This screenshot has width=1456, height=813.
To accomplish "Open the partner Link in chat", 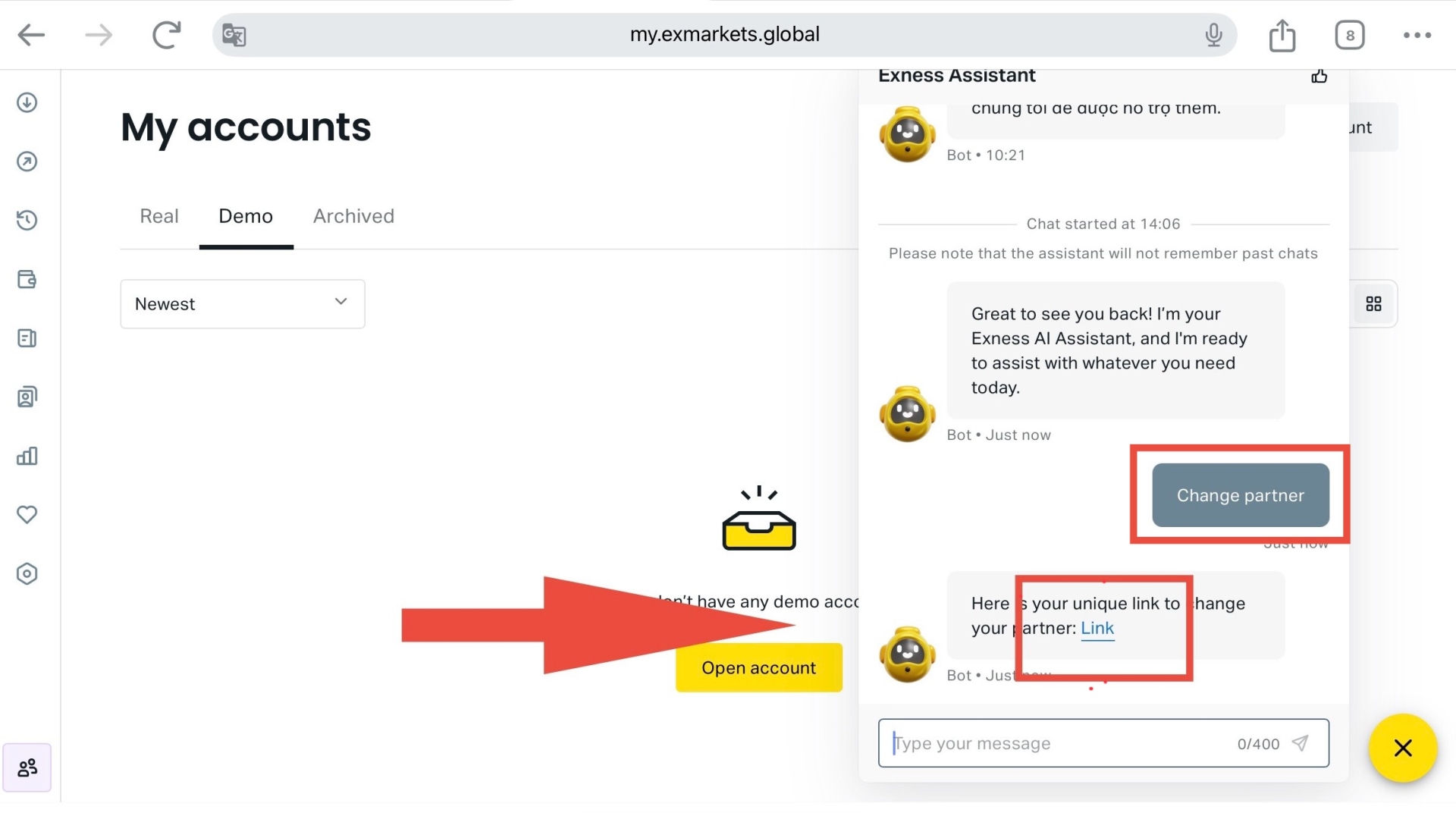I will 1097,628.
